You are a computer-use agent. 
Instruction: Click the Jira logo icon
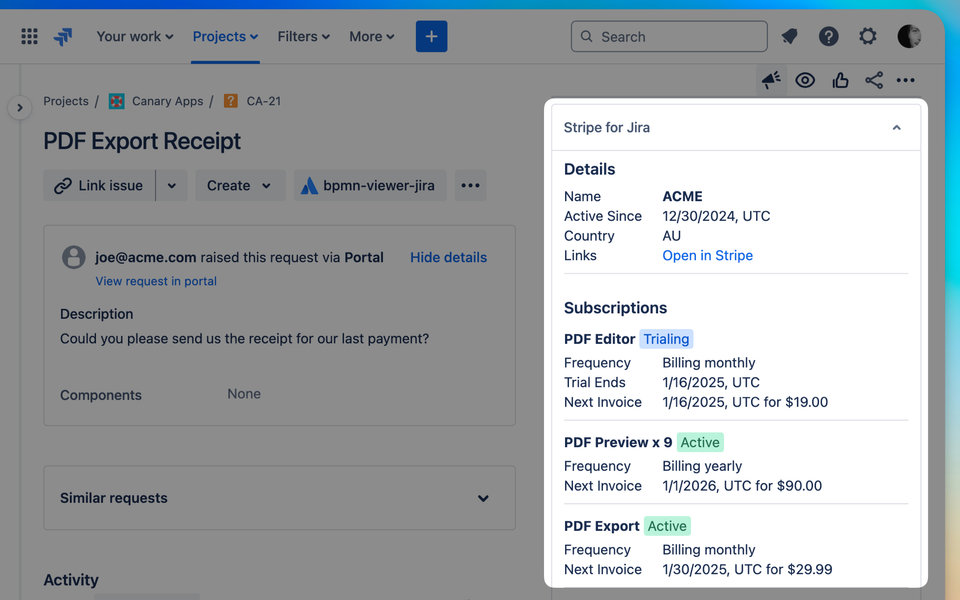click(63, 37)
